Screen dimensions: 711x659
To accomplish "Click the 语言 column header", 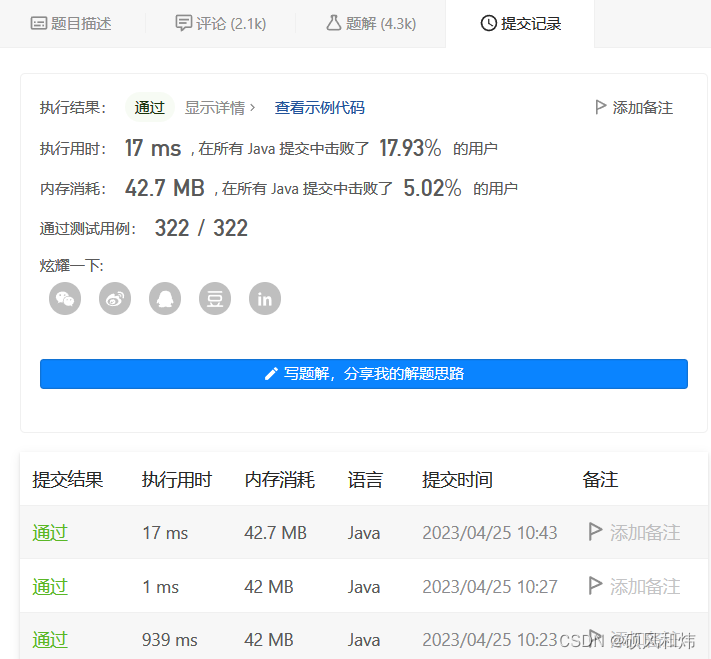I will coord(365,479).
